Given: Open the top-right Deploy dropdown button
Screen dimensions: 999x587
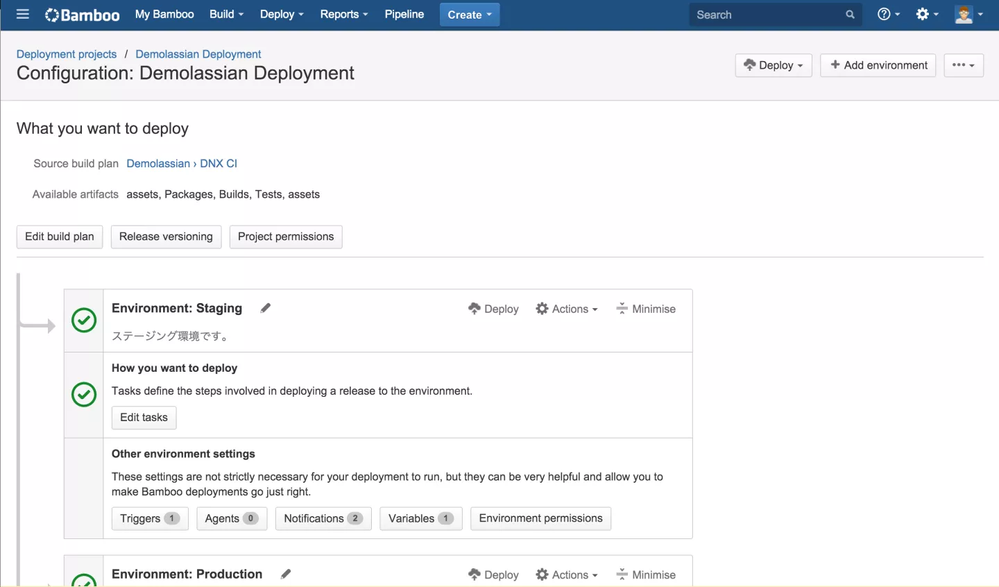Looking at the screenshot, I should 773,65.
